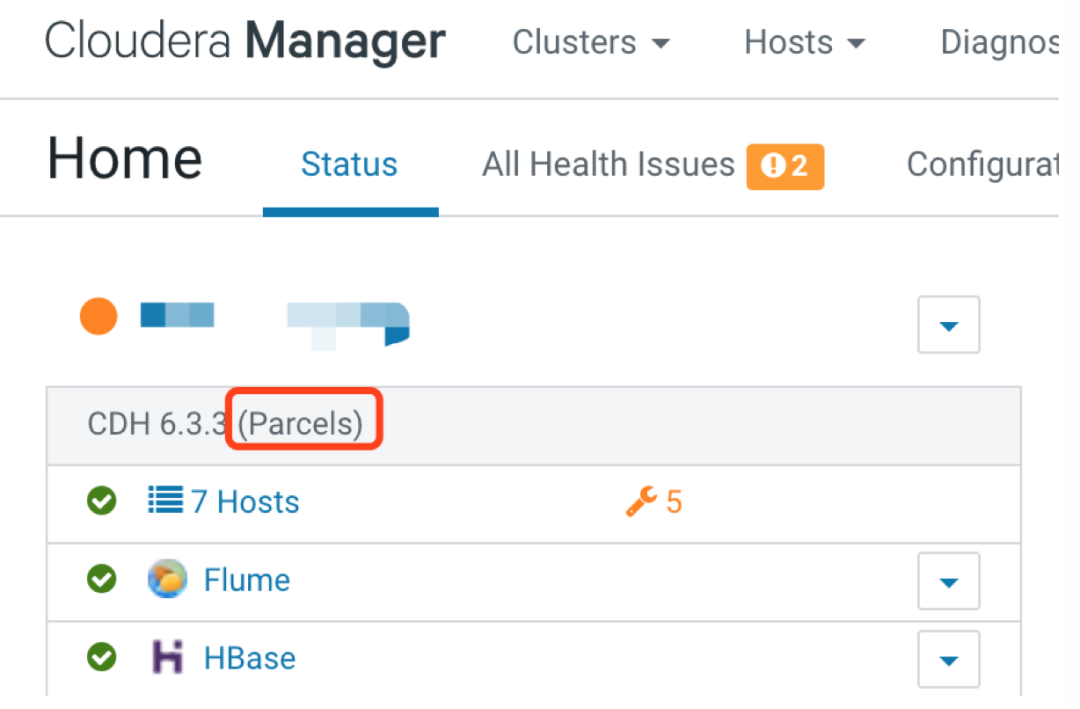This screenshot has width=1080, height=709.
Task: Switch to the Status tab
Action: click(x=349, y=165)
